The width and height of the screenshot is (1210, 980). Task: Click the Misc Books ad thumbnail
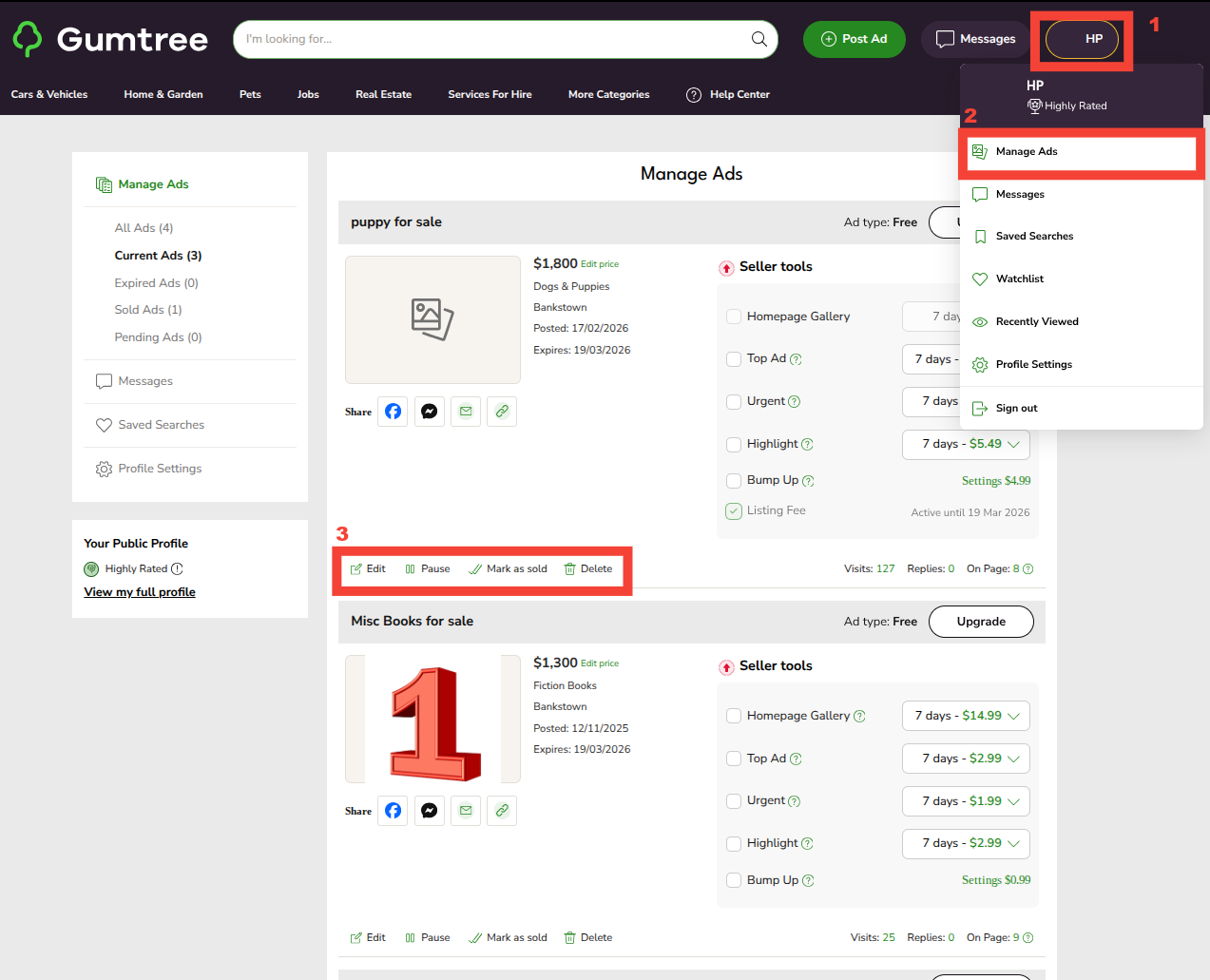[433, 720]
